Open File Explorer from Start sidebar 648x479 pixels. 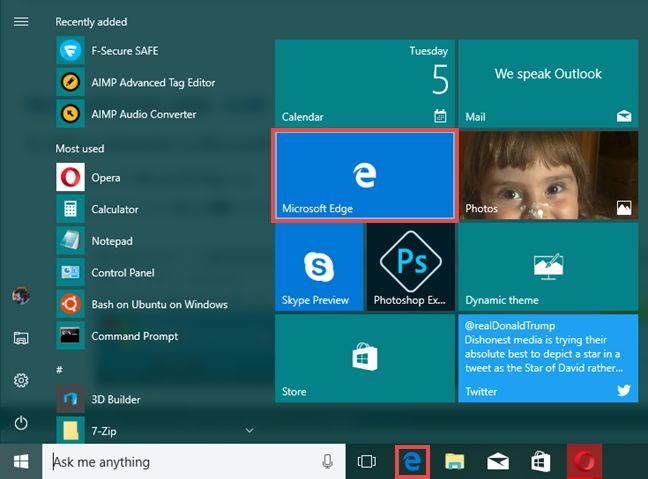pyautogui.click(x=21, y=338)
